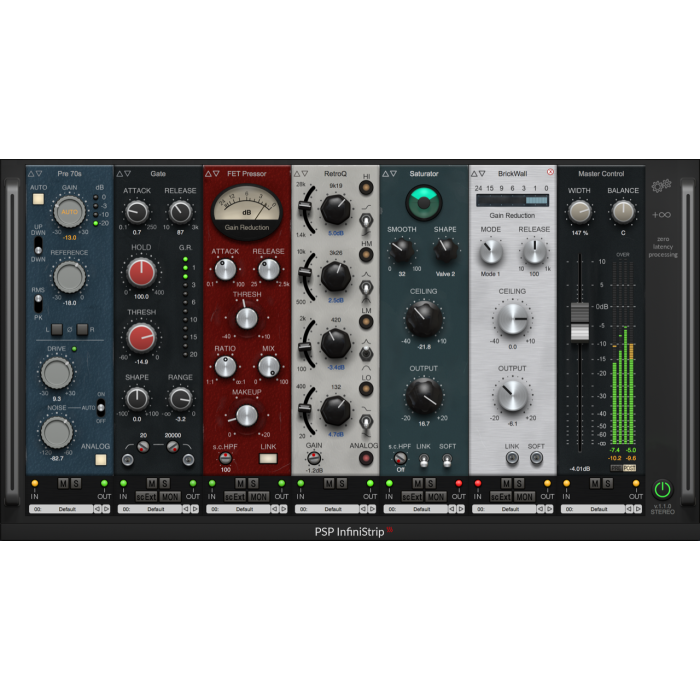Click right channel phase button R
The image size is (700, 700).
pyautogui.click(x=82, y=329)
